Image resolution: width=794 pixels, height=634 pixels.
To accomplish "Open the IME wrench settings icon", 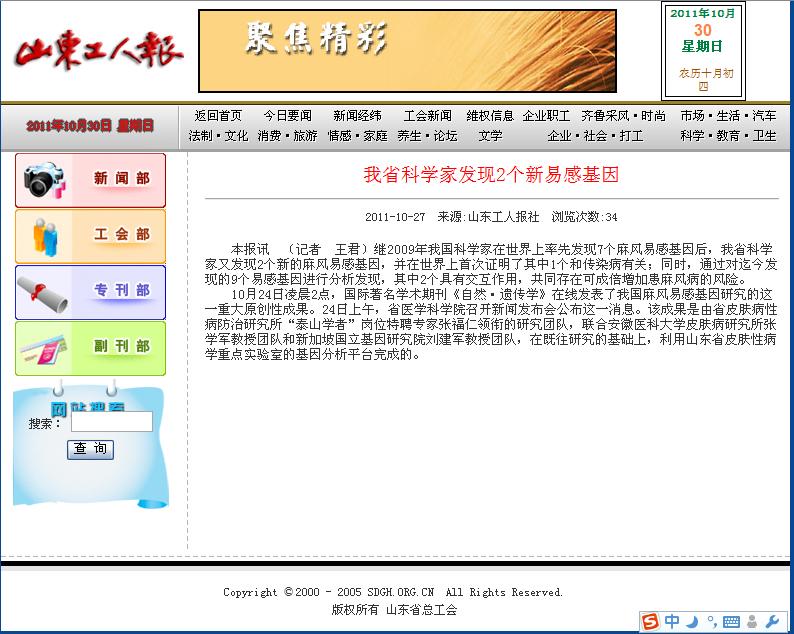I will coord(771,621).
